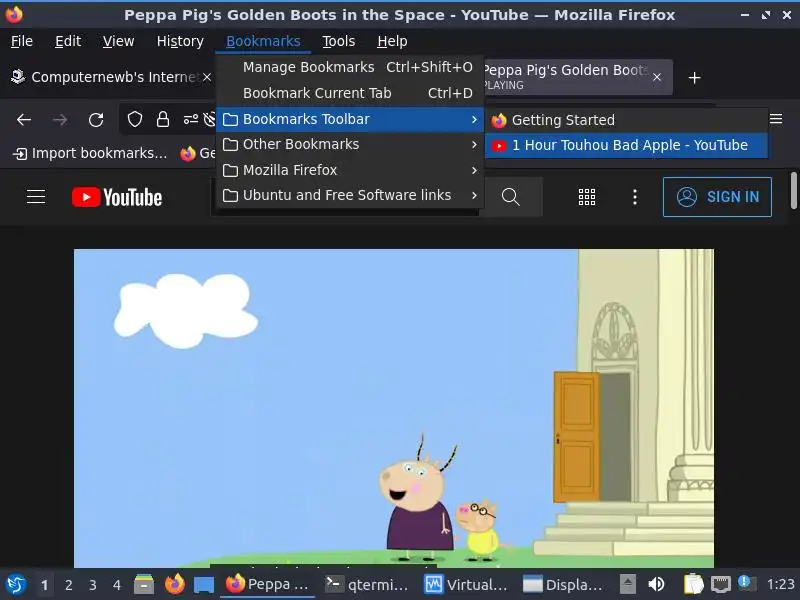The height and width of the screenshot is (600, 800).
Task: Focus Peppa Firefox window in taskbar
Action: tap(267, 584)
